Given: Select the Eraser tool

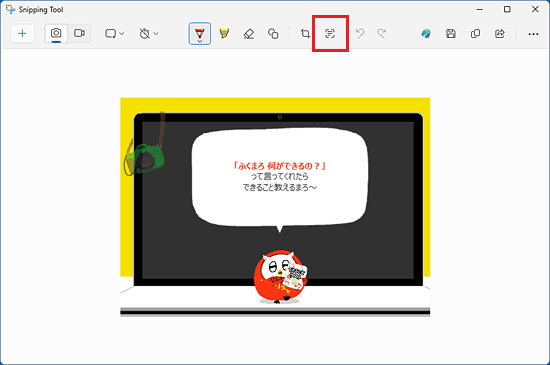Looking at the screenshot, I should point(249,34).
